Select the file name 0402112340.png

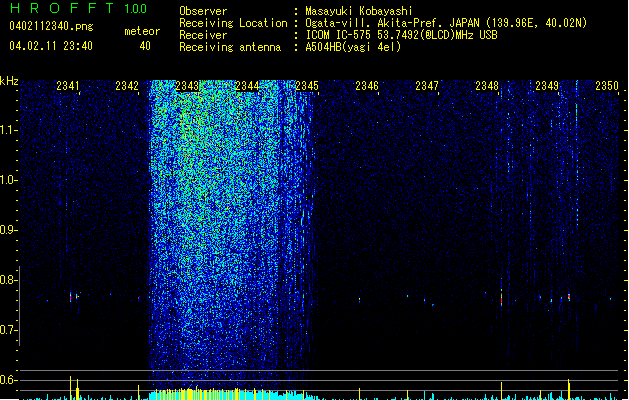click(x=51, y=27)
